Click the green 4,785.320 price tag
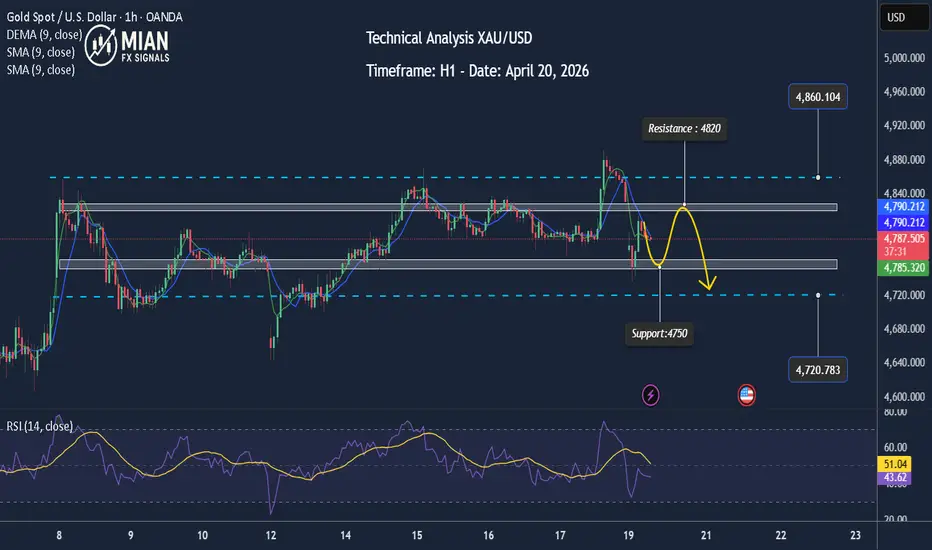 click(x=904, y=268)
